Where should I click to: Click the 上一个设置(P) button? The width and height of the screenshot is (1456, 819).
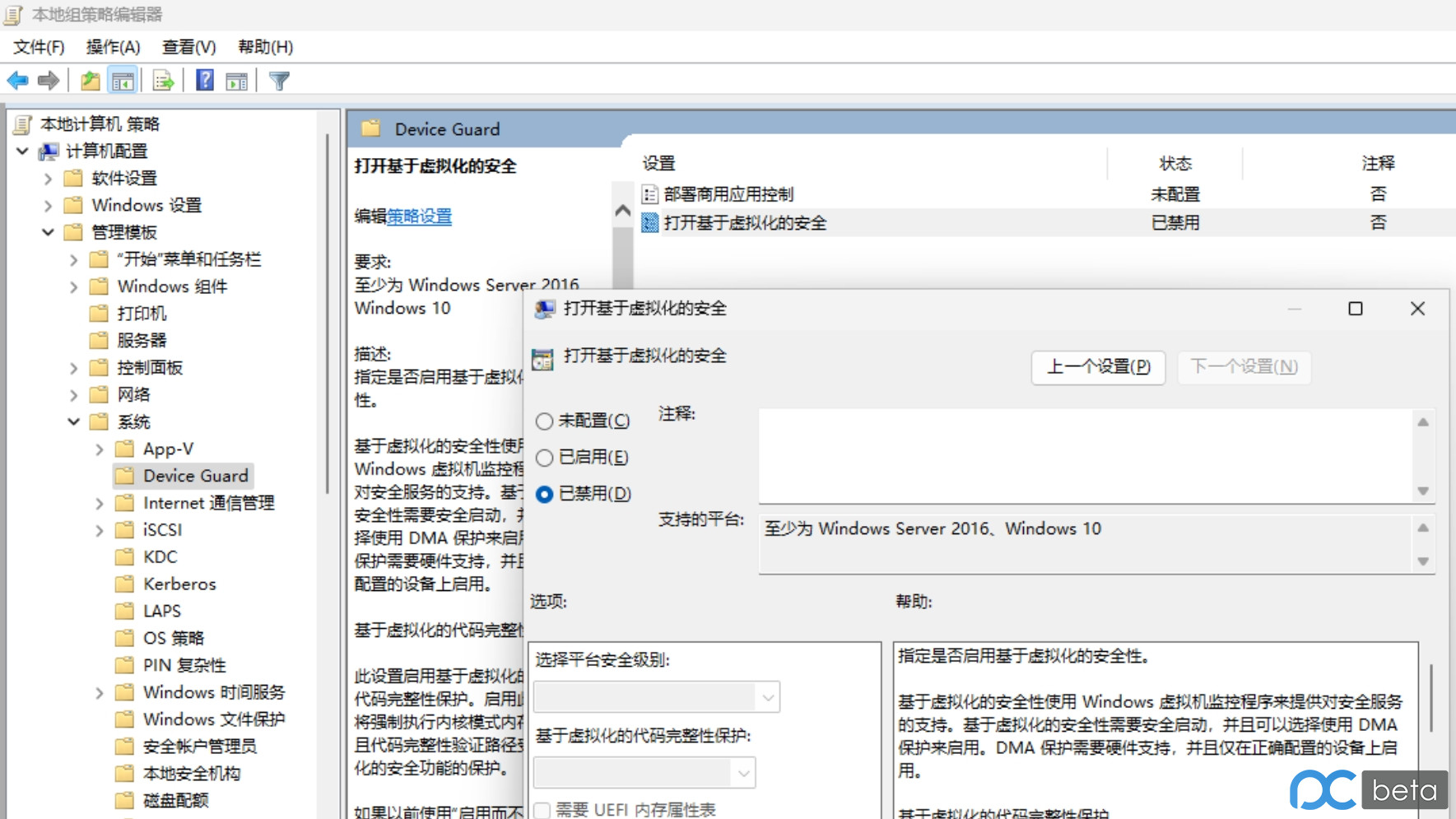[x=1098, y=367]
